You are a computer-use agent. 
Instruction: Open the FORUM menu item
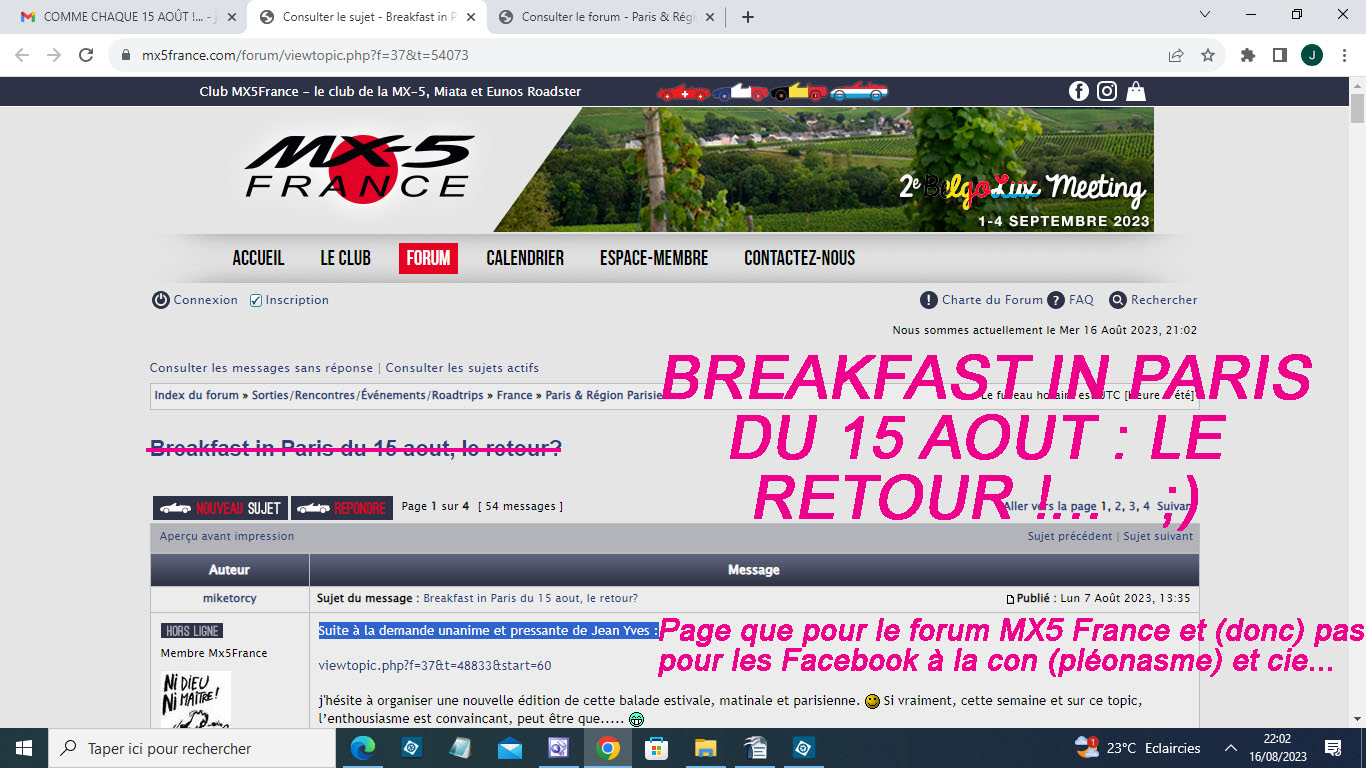click(x=428, y=258)
